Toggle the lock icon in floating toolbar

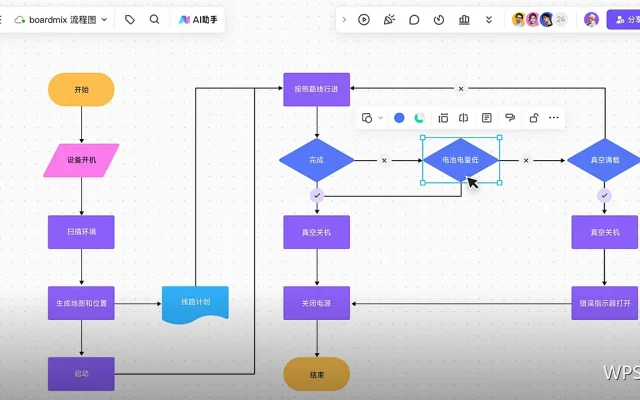(533, 118)
